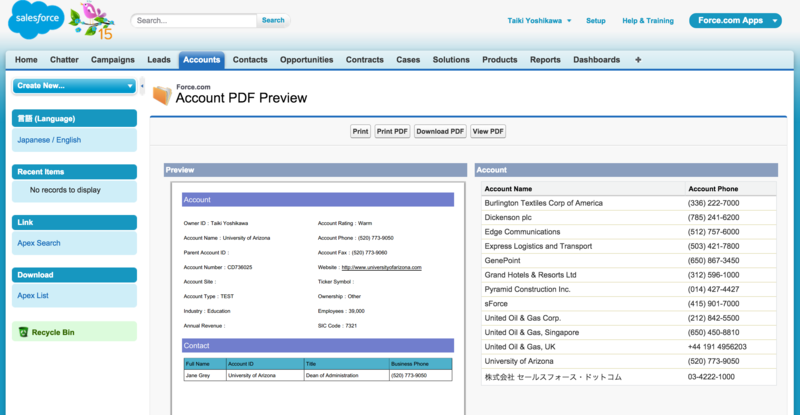800x415 pixels.
Task: Switch to the Reports tab
Action: [545, 60]
